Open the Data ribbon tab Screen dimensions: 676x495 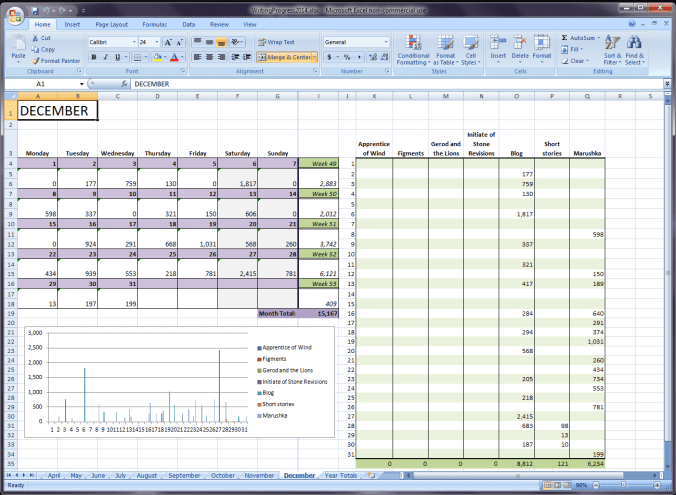point(188,25)
